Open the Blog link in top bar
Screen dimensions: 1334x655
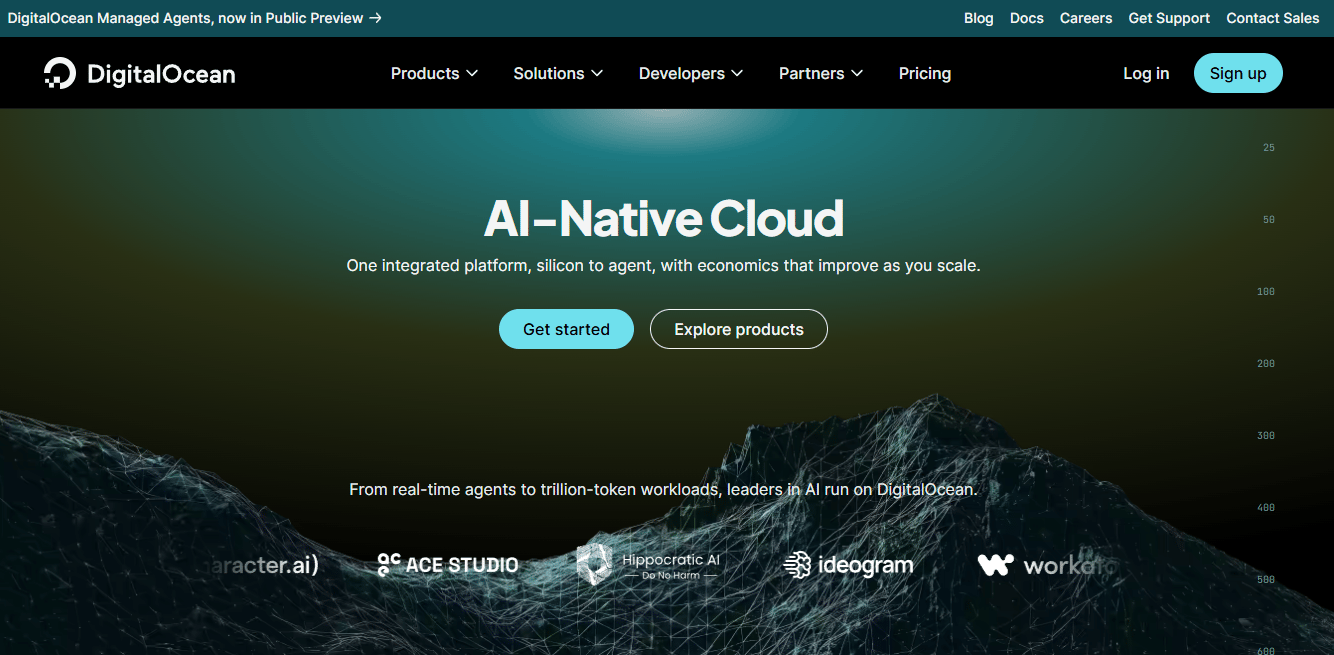click(979, 18)
